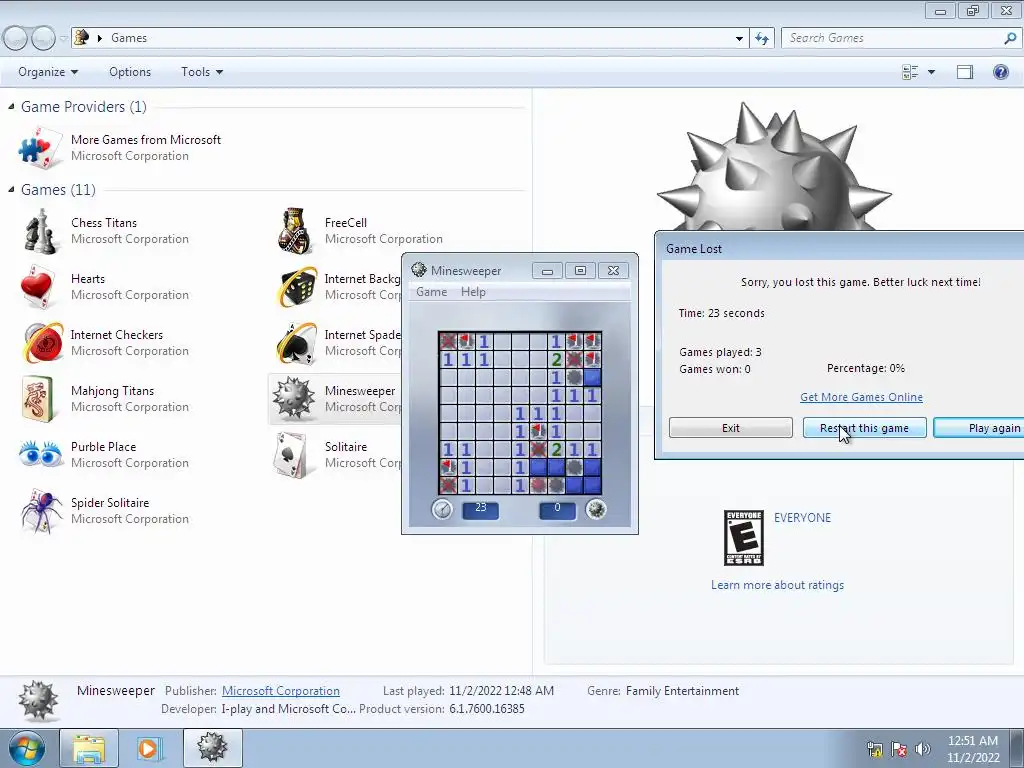Image resolution: width=1024 pixels, height=768 pixels.
Task: Click the mine counter icon under board
Action: click(596, 509)
